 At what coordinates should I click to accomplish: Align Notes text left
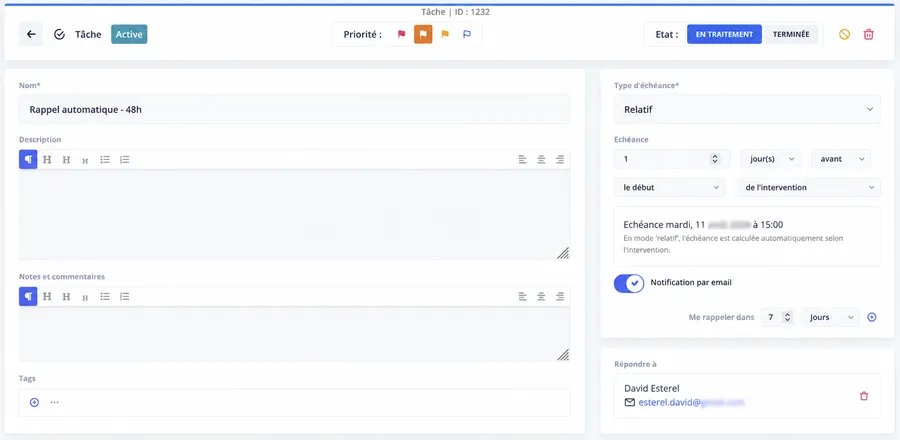click(522, 297)
